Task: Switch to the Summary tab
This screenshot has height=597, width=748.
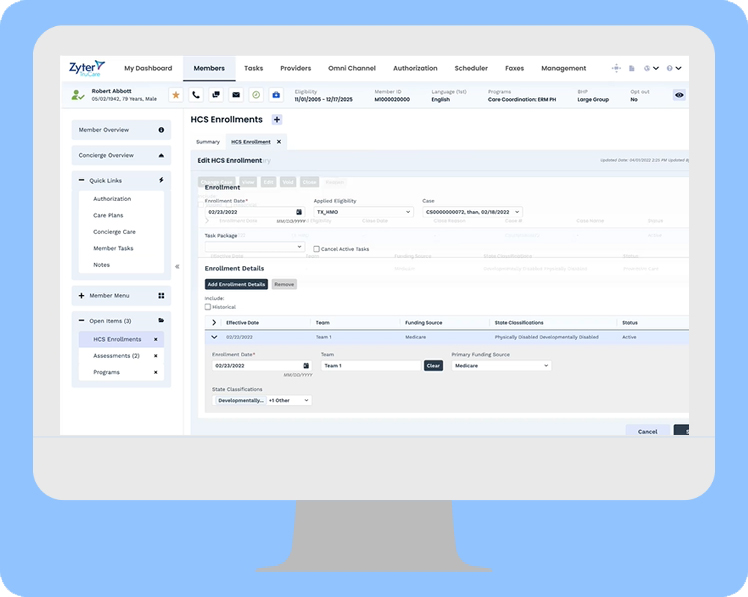Action: [207, 142]
